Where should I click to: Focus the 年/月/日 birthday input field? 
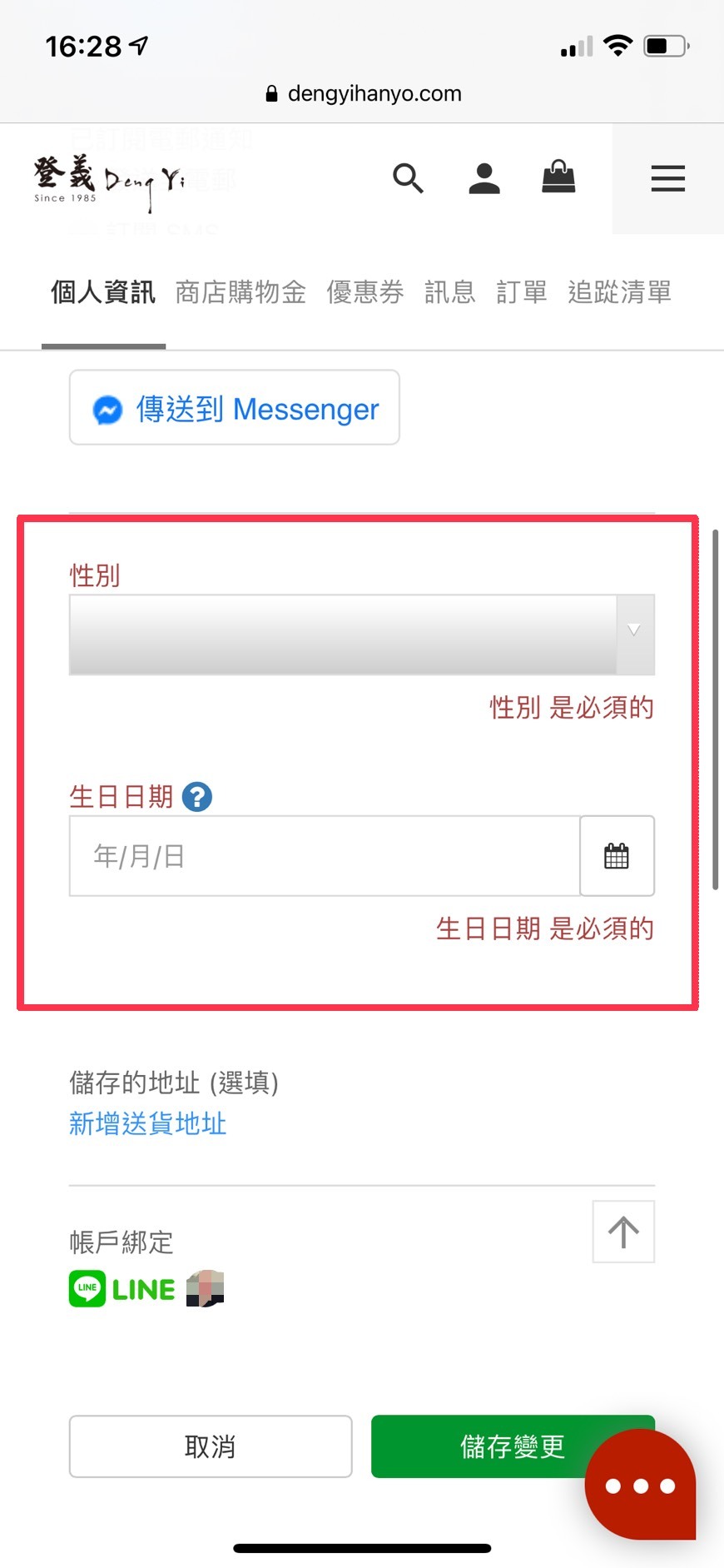coord(325,856)
